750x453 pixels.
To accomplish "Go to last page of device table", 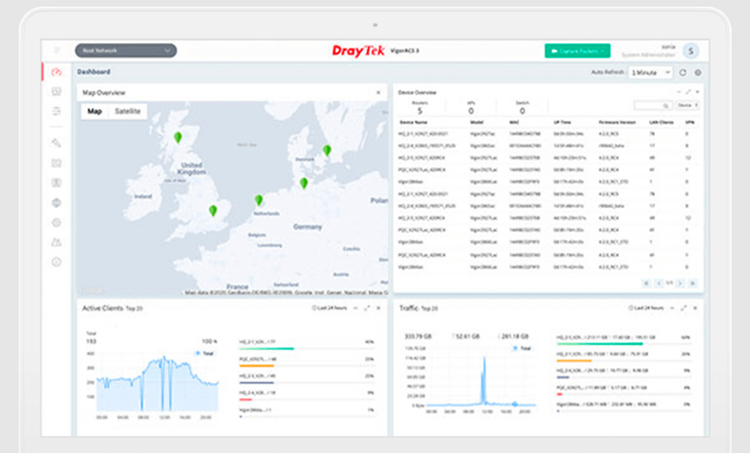I will pos(693,283).
